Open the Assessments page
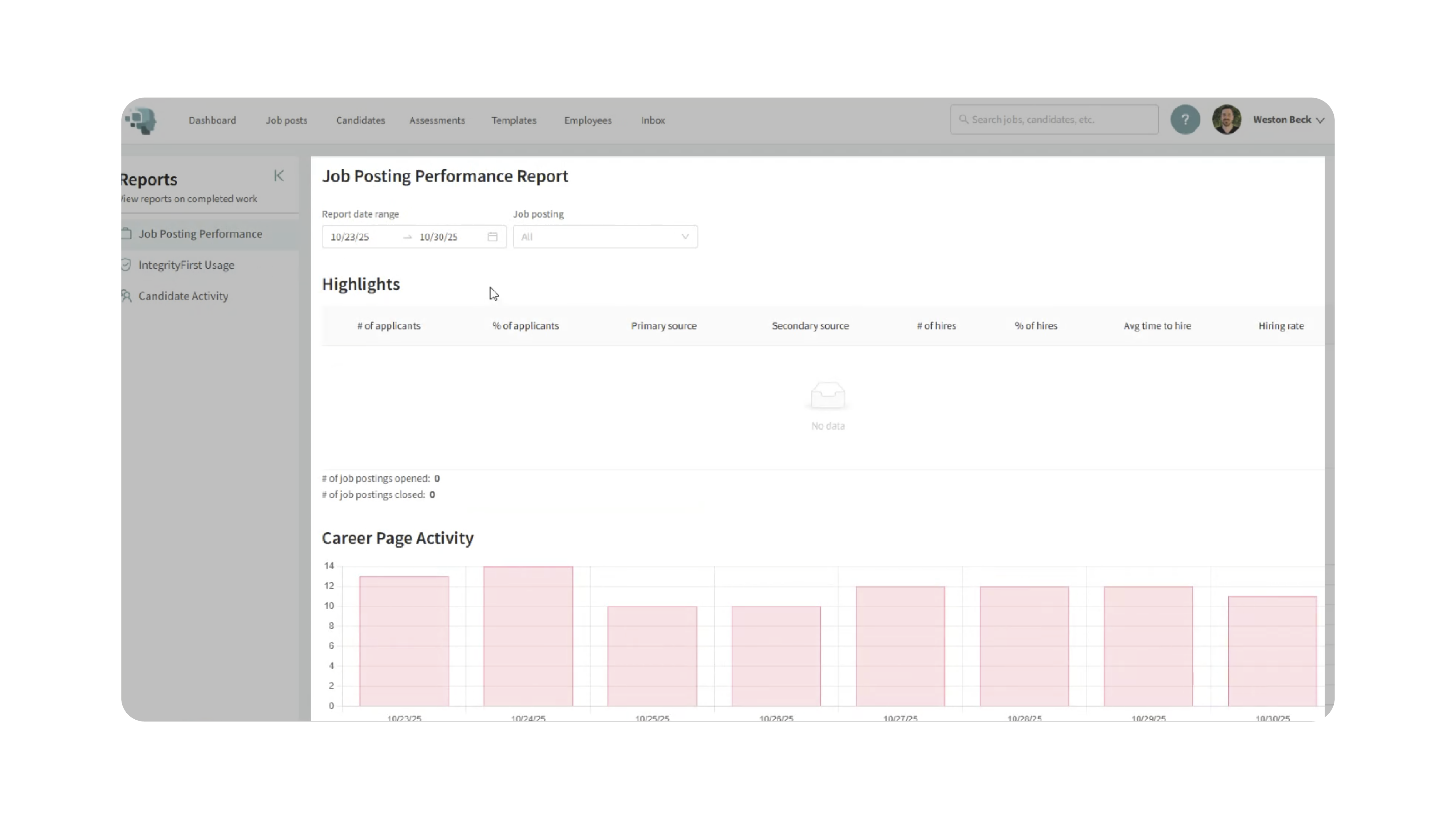1456x819 pixels. (437, 120)
